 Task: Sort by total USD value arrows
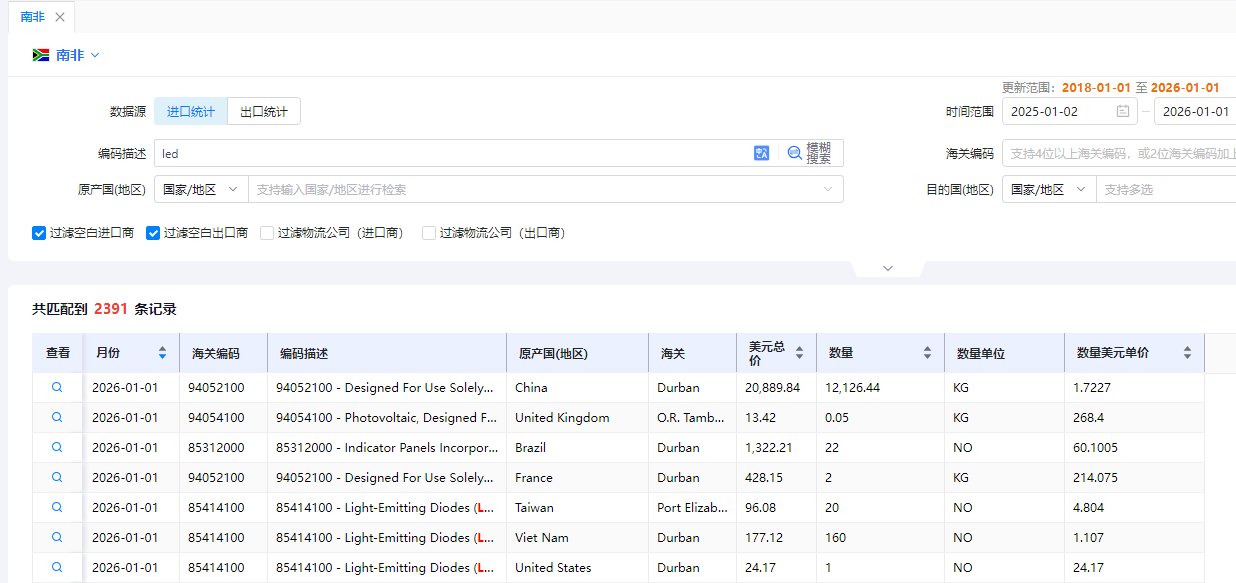799,353
